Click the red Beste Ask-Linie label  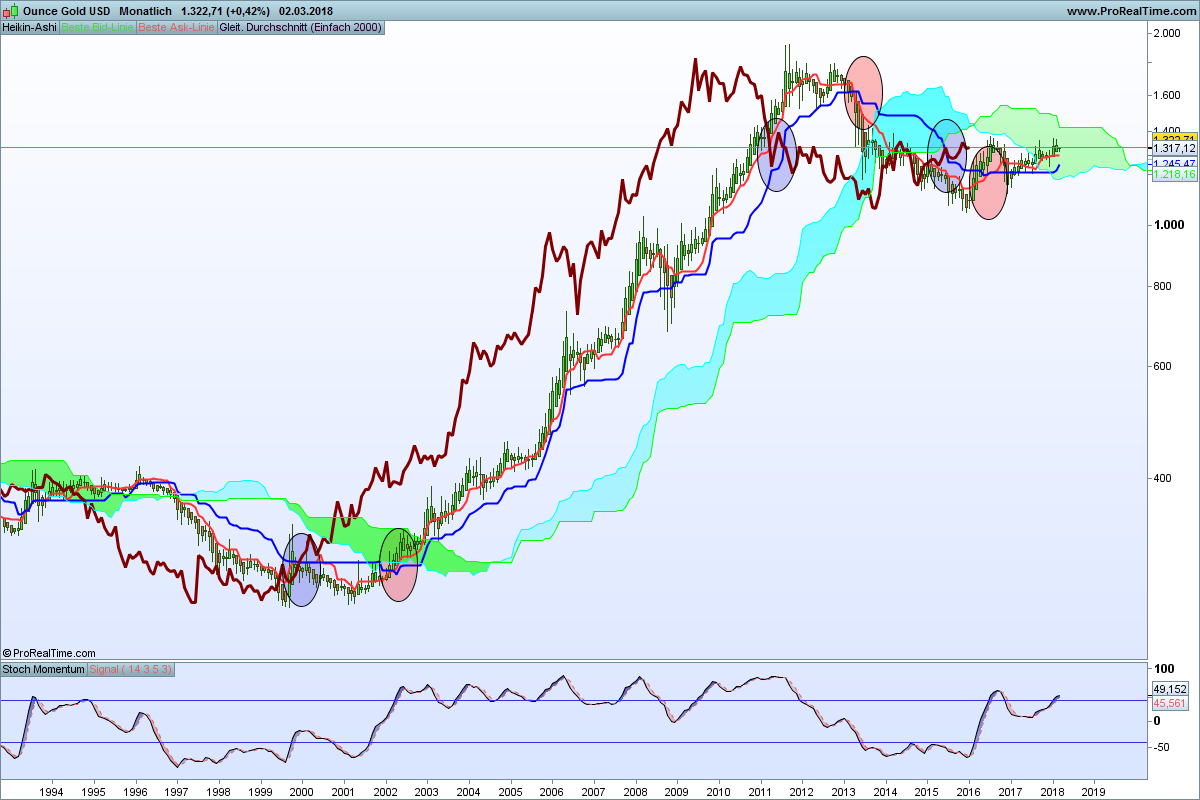click(175, 27)
